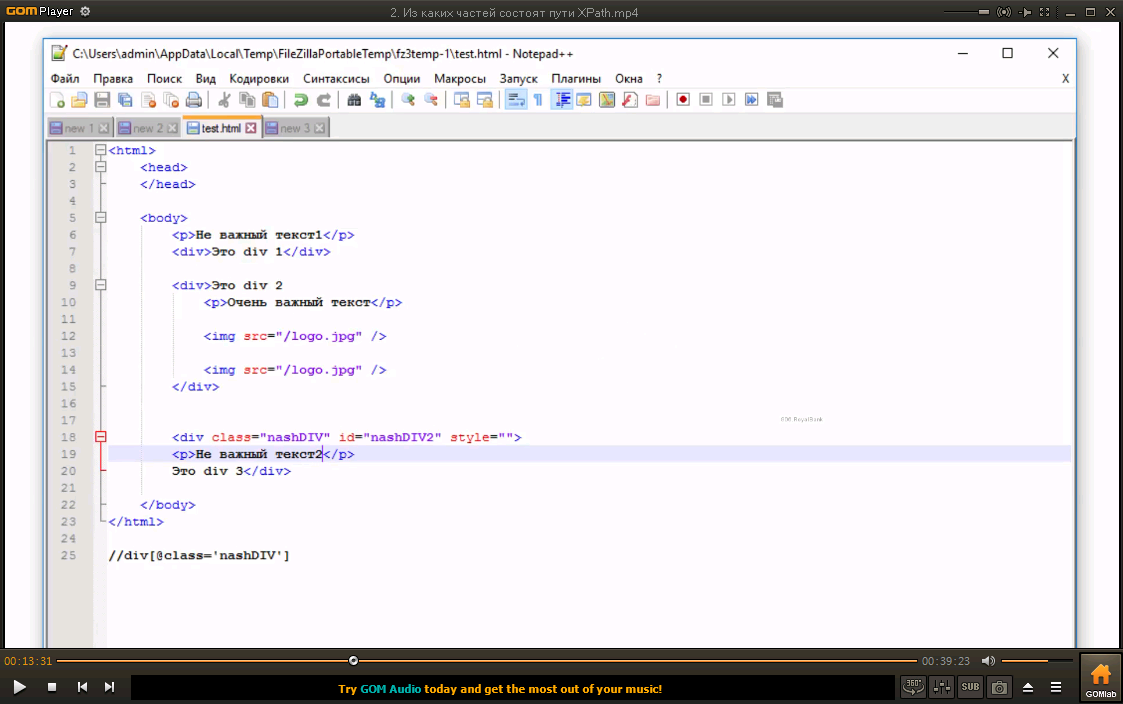Toggle the Word Wrap toolbar button
1123x704 pixels.
point(516,100)
